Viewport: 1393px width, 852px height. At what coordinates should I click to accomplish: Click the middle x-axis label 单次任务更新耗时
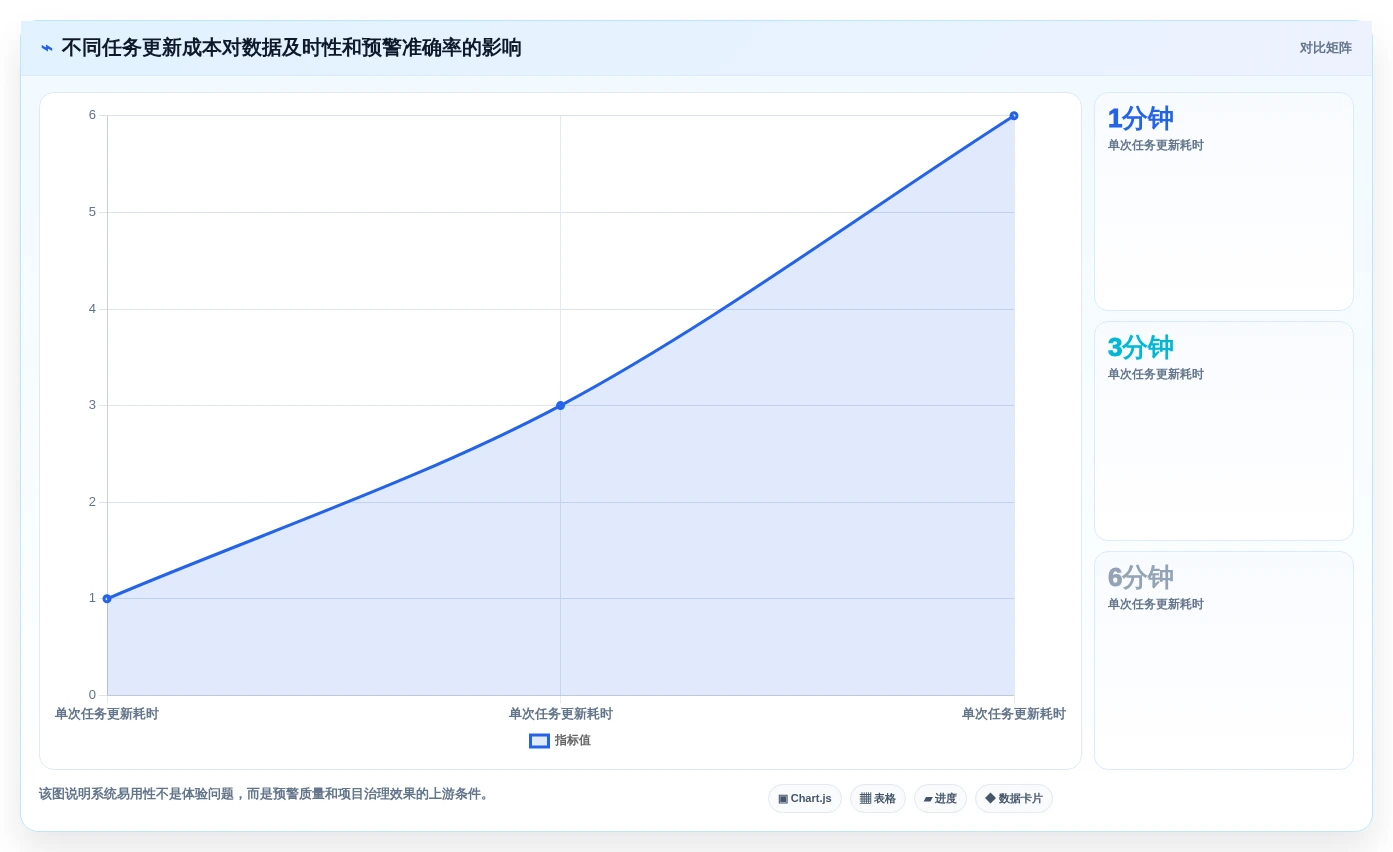[560, 714]
